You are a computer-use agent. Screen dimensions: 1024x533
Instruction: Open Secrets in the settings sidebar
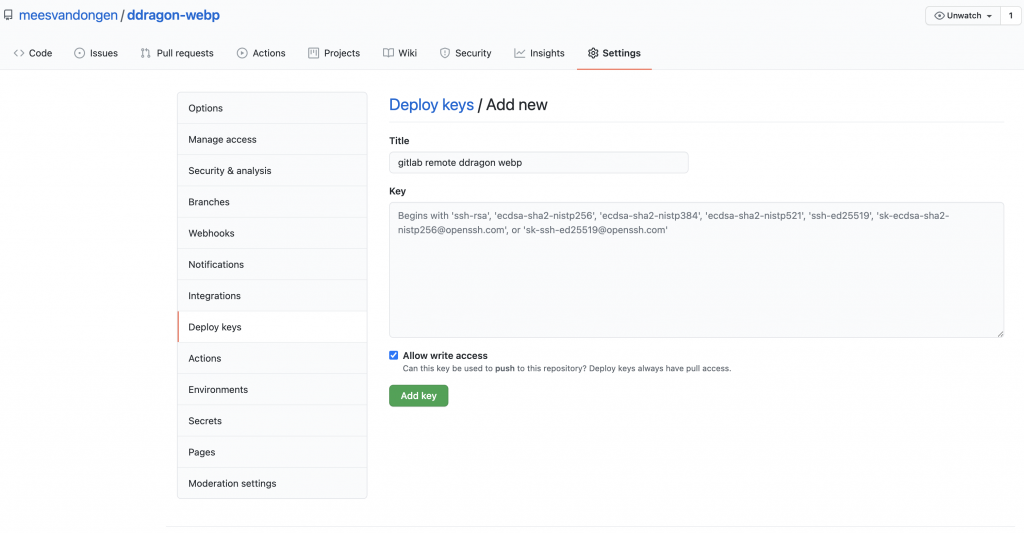205,421
